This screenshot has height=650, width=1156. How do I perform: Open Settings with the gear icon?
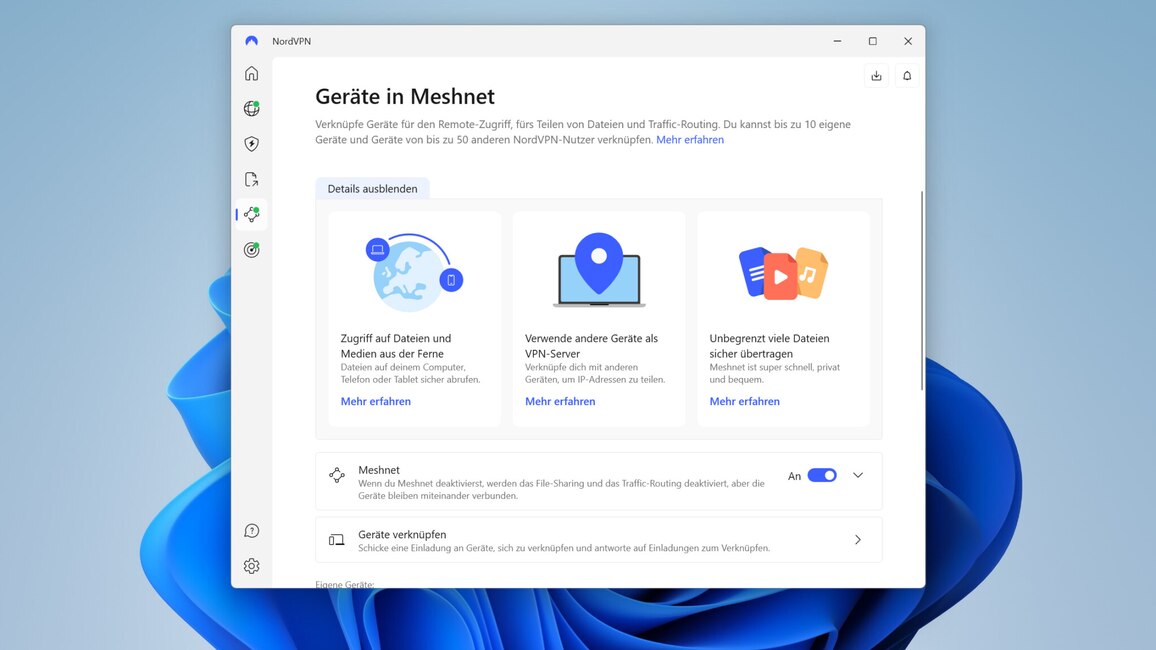point(251,565)
